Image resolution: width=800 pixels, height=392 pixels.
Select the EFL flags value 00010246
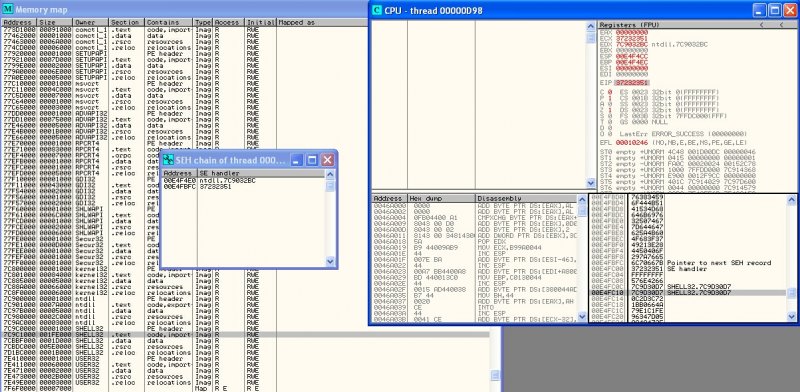click(x=632, y=143)
